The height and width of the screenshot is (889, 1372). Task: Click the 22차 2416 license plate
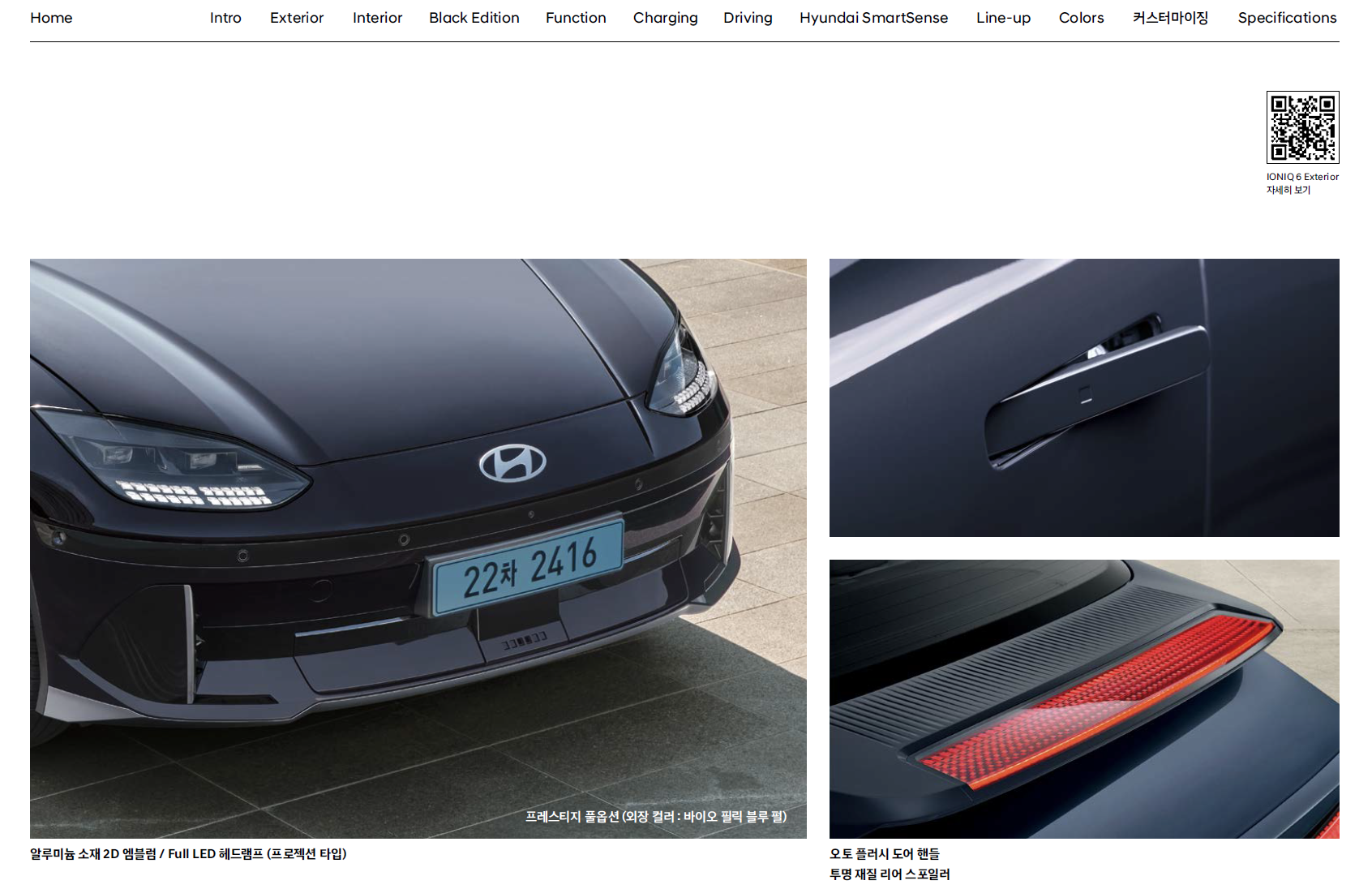pos(528,567)
